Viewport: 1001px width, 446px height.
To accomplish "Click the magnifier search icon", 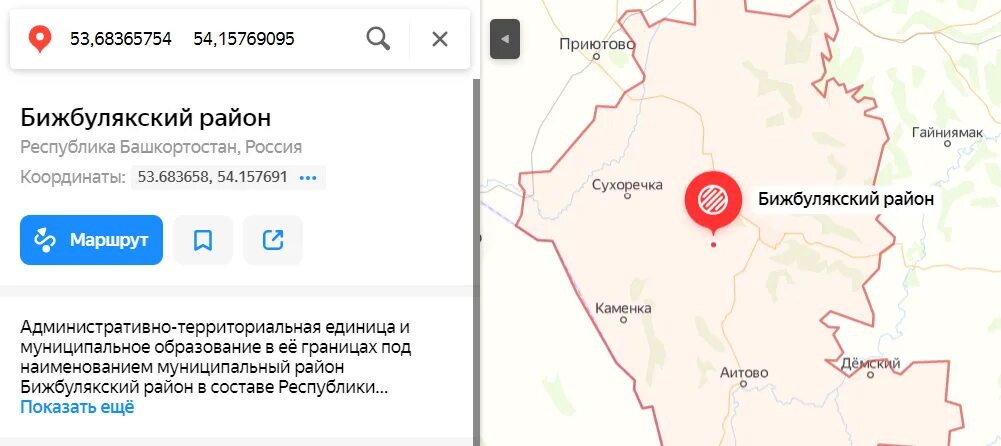I will coord(378,39).
